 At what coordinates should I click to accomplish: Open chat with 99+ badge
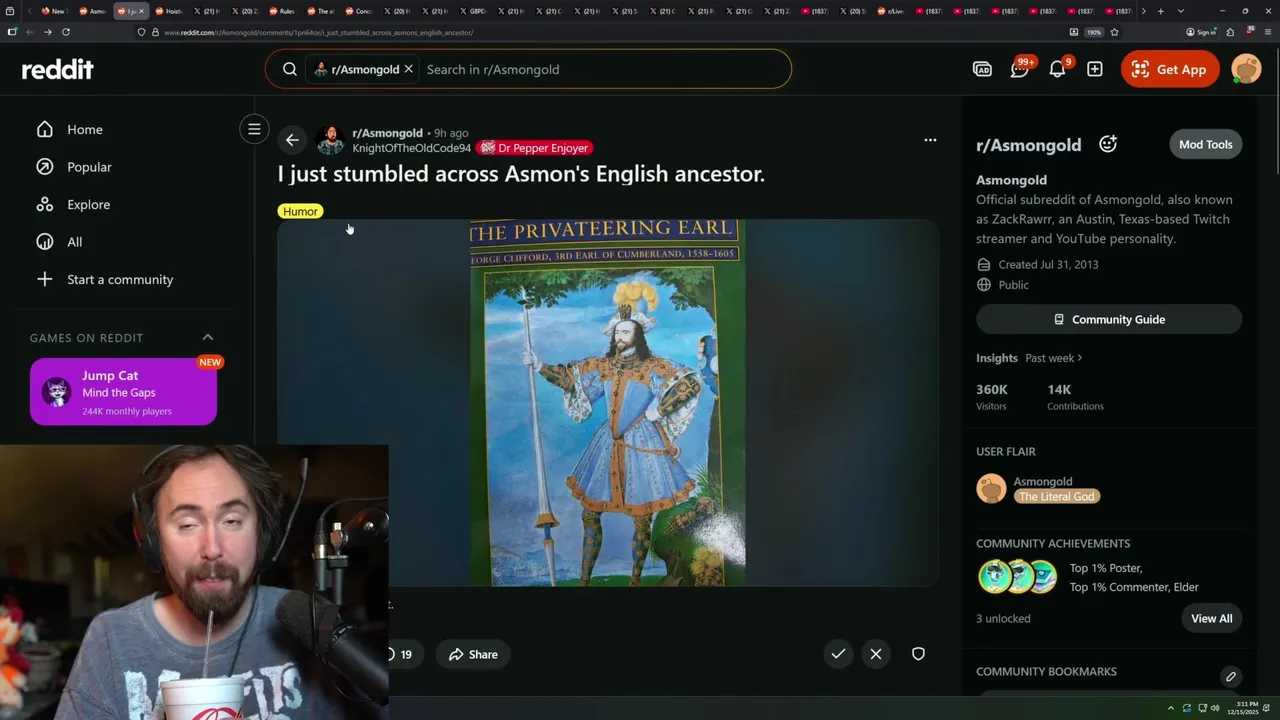1020,69
